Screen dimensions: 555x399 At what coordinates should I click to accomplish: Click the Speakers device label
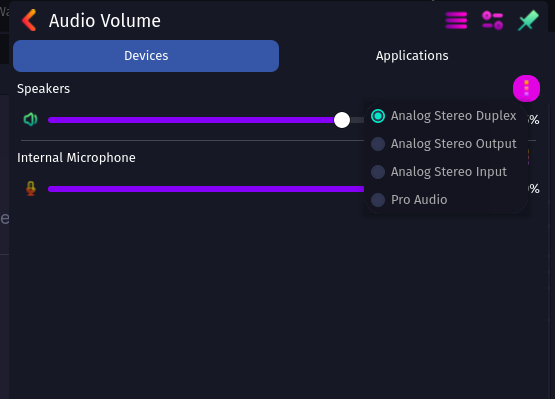pos(44,89)
